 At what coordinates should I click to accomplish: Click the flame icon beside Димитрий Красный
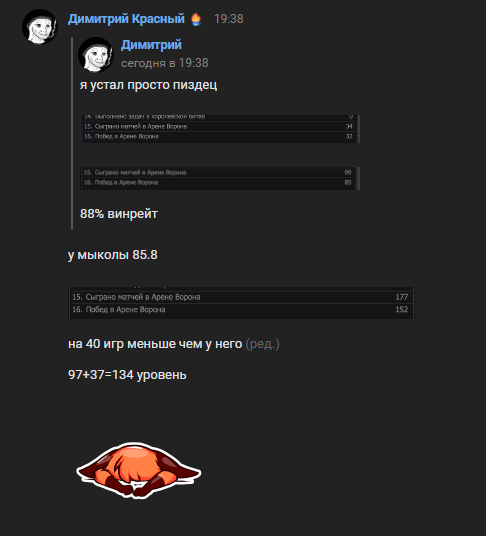coord(196,19)
